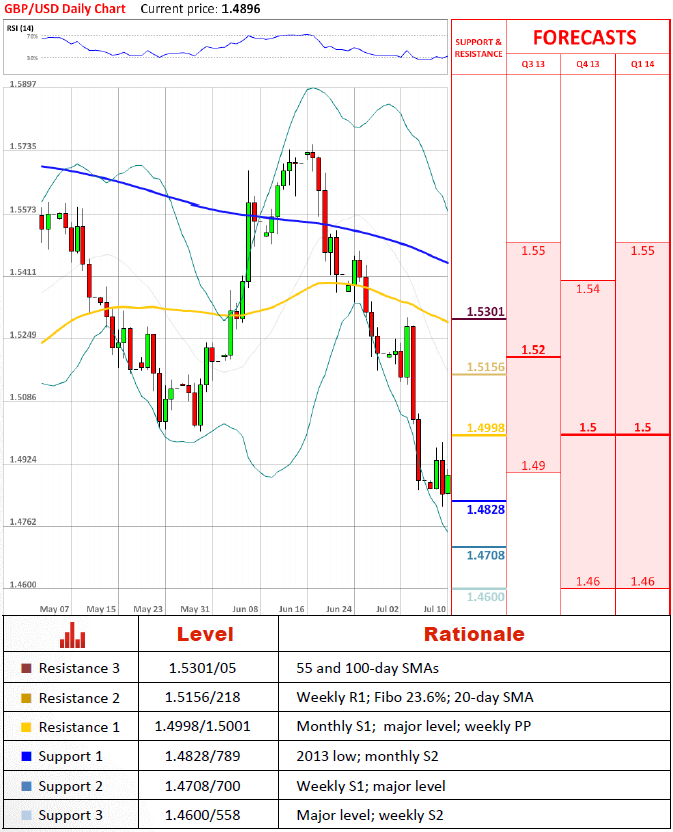Click the Resistance 3 row label

[x=79, y=668]
